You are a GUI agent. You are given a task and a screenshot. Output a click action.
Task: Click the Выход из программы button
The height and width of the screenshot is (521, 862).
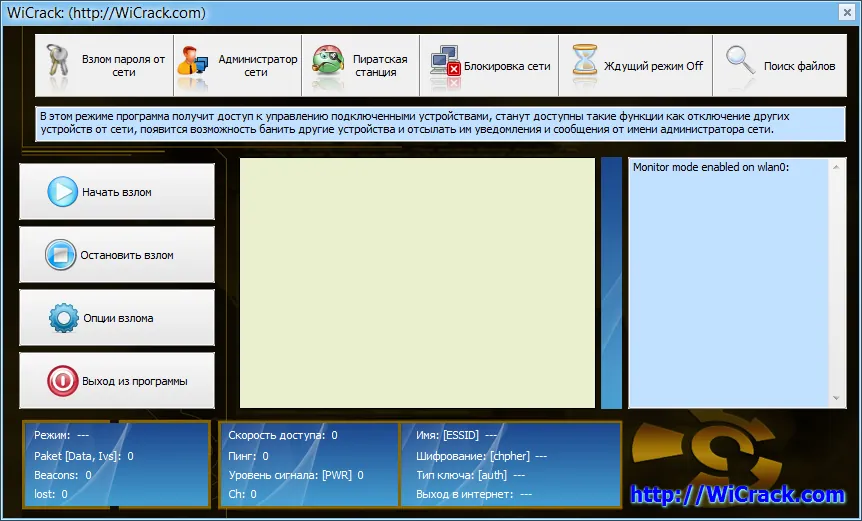point(117,381)
